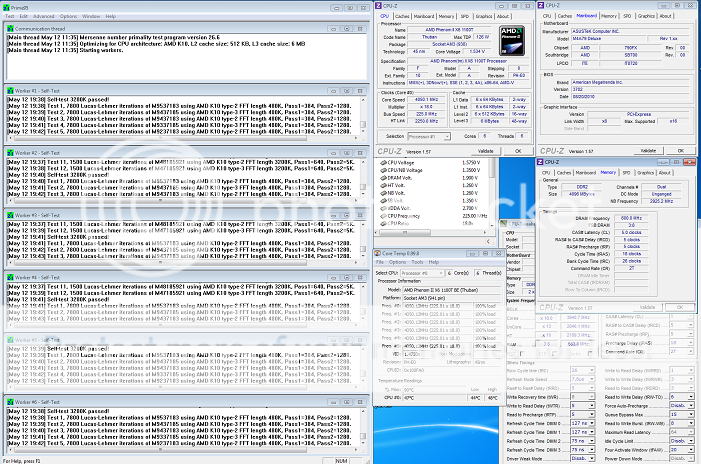
Task: Click the vertical scrollbar of the Worker #1 window
Action: tap(363, 115)
